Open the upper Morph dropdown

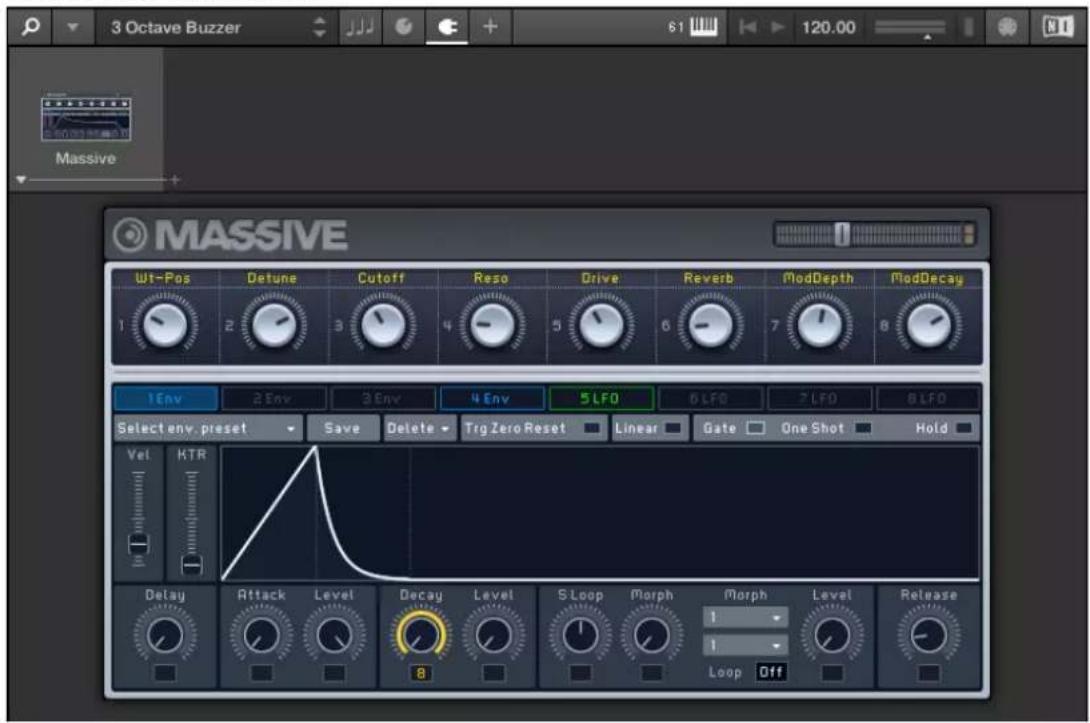[x=745, y=617]
